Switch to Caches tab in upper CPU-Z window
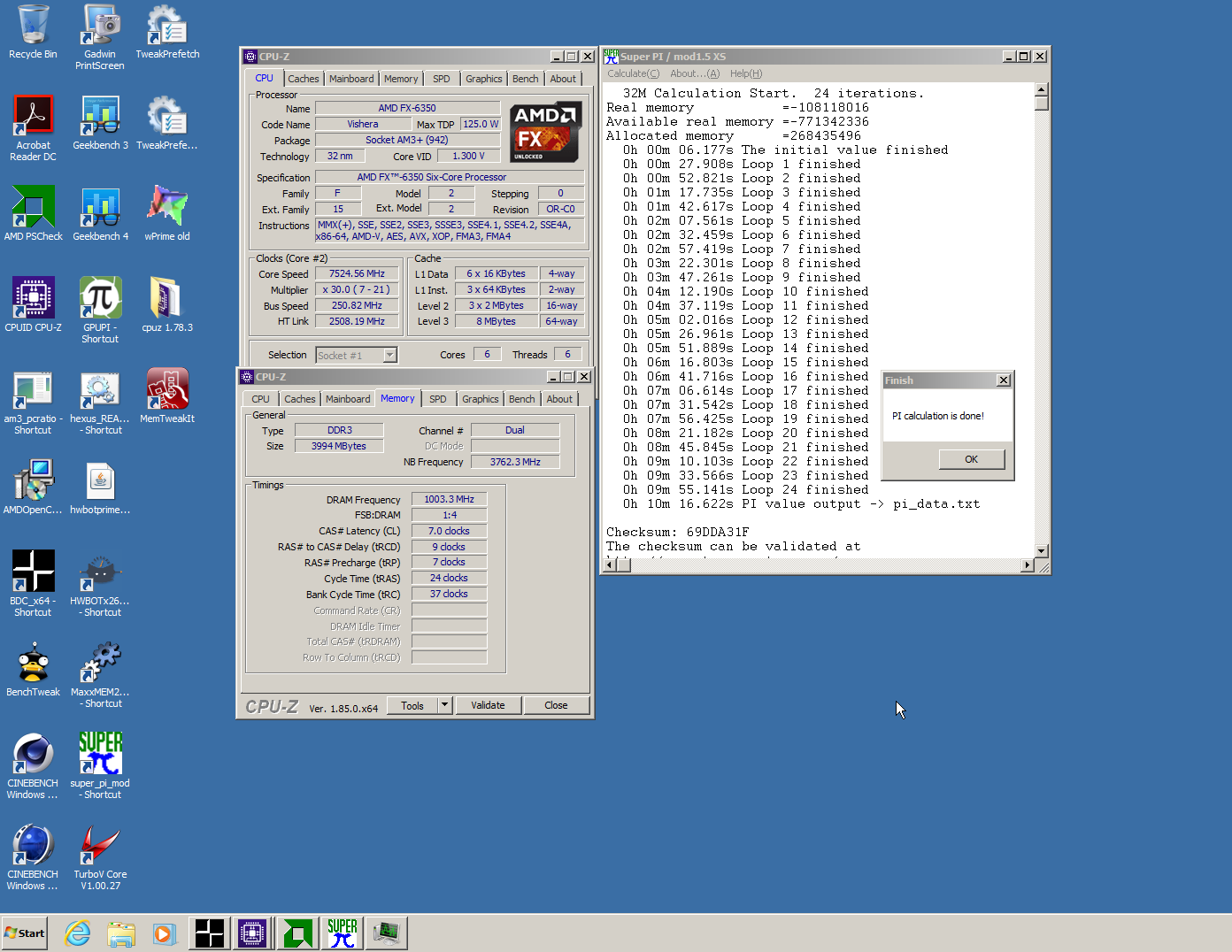This screenshot has height=952, width=1232. pos(304,79)
